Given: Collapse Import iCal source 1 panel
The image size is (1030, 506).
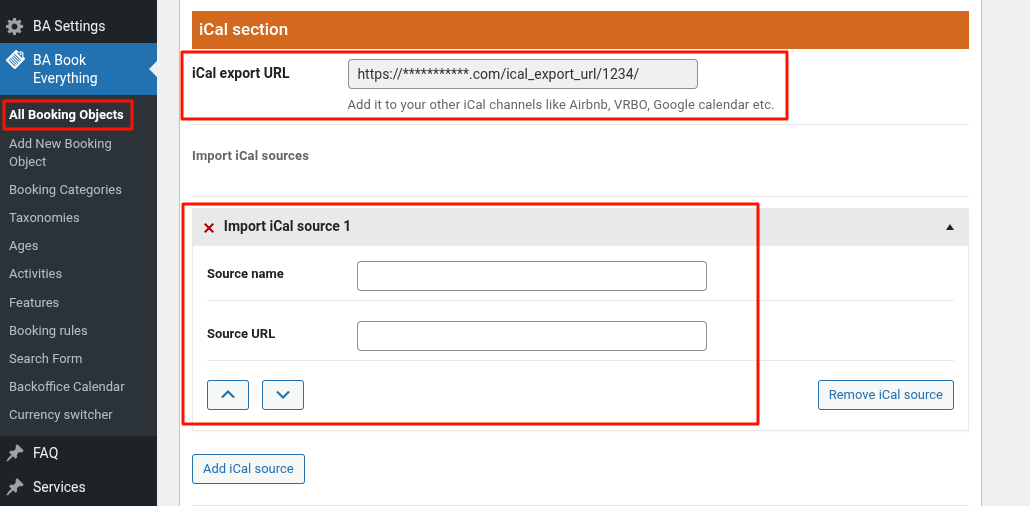Looking at the screenshot, I should (x=949, y=227).
